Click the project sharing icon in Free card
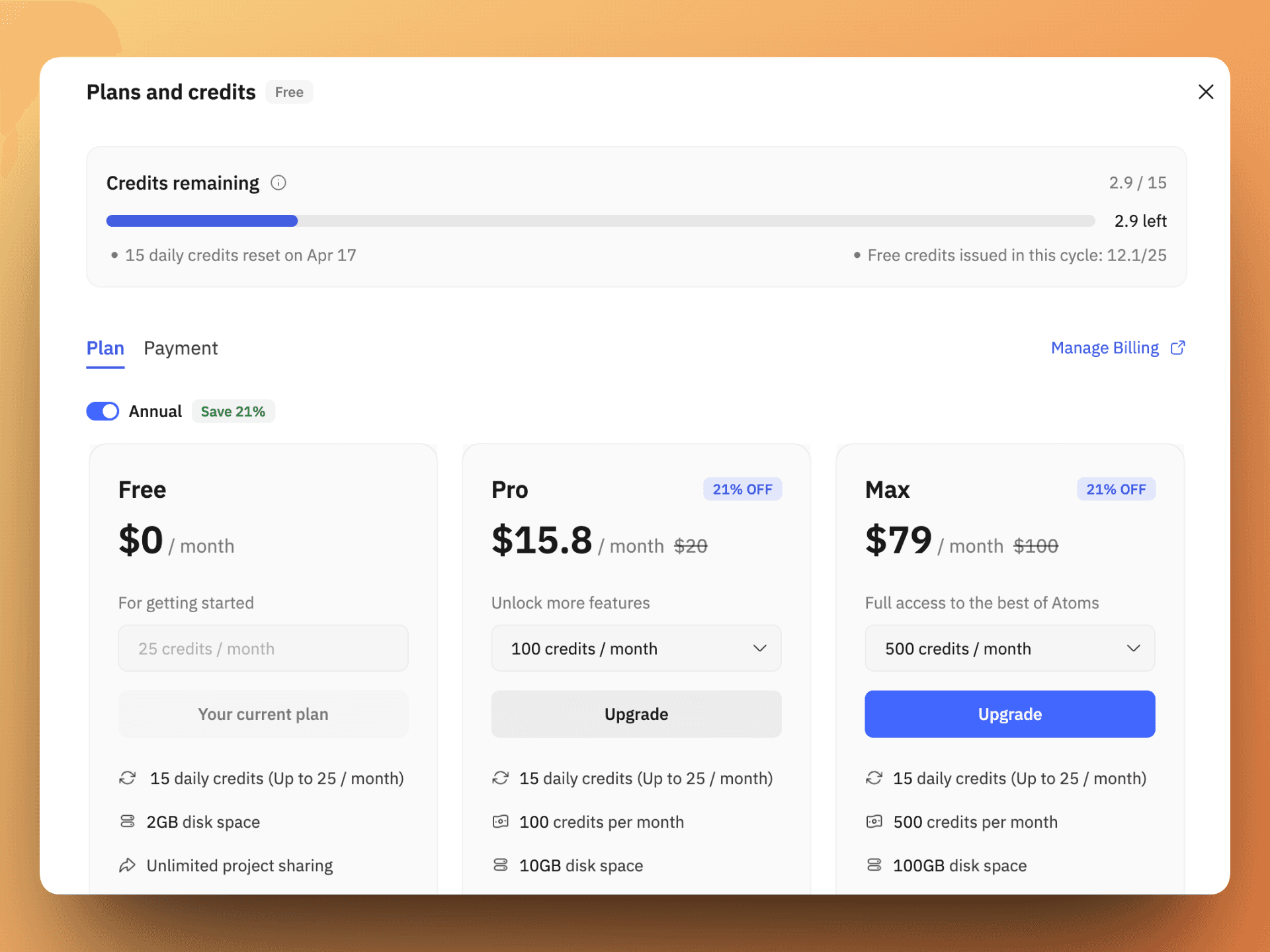This screenshot has height=952, width=1270. [x=127, y=865]
